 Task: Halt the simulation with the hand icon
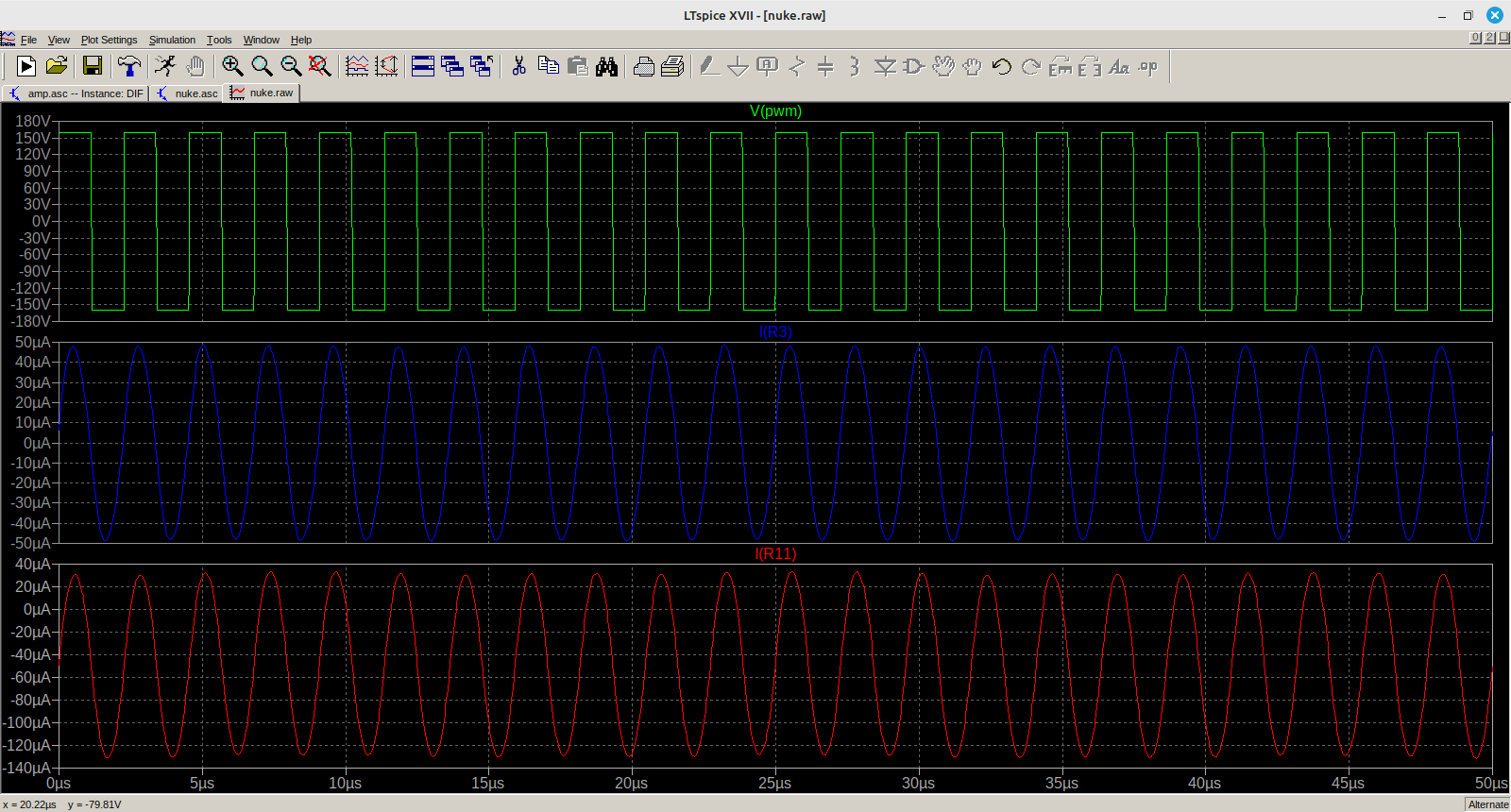point(195,66)
